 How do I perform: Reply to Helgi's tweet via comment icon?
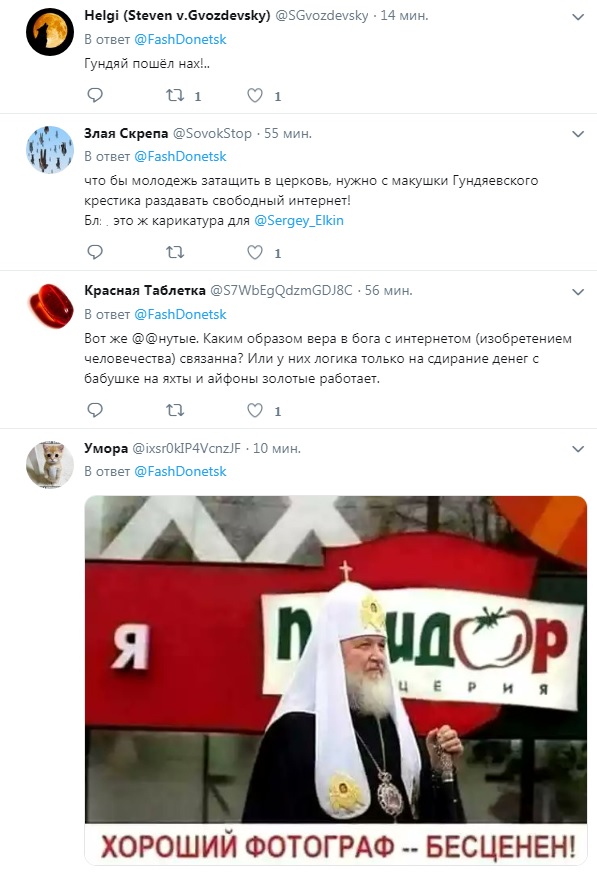tap(95, 95)
